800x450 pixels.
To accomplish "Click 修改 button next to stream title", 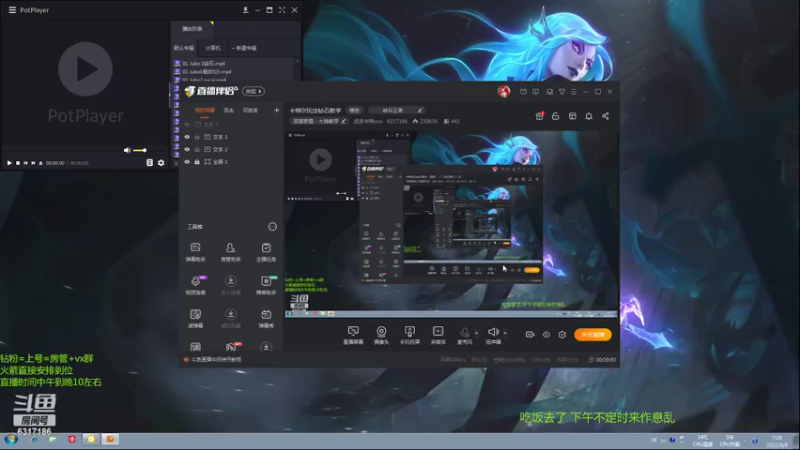I will point(355,110).
